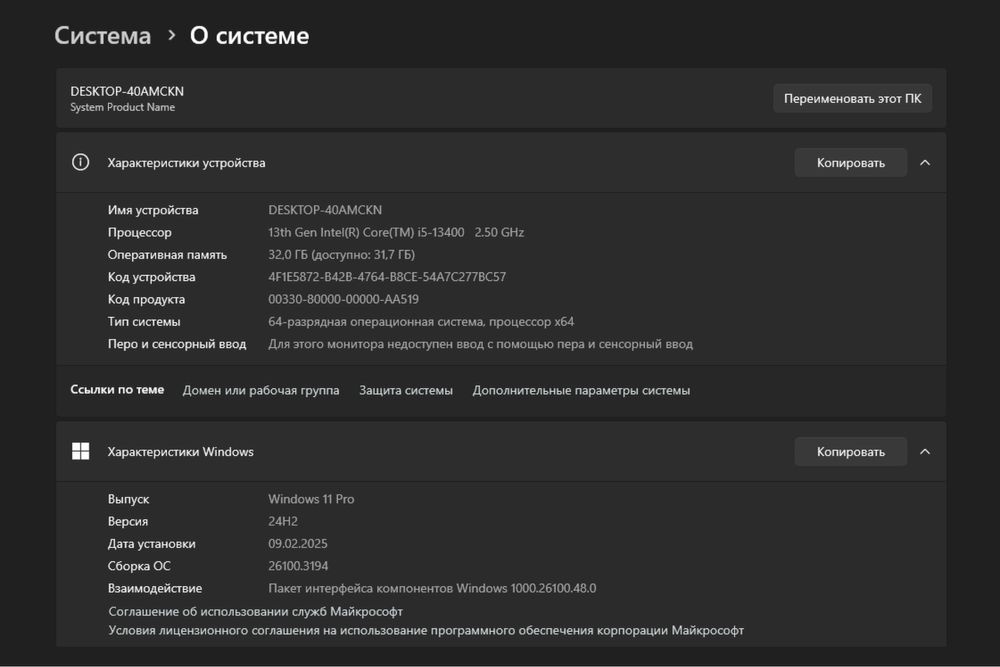Click System Product Name text

(122, 107)
